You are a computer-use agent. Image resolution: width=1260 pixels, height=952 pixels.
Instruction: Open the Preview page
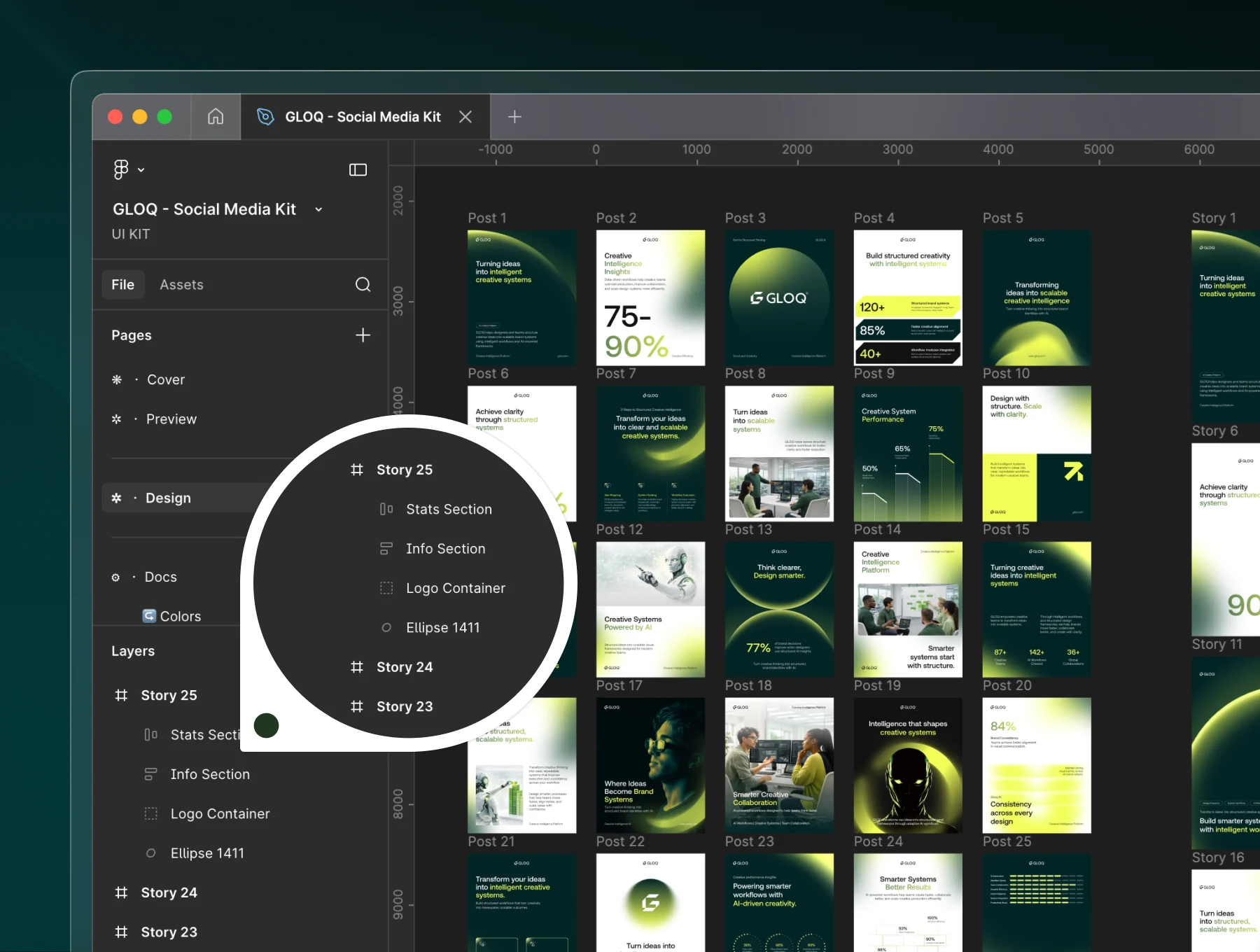point(171,419)
